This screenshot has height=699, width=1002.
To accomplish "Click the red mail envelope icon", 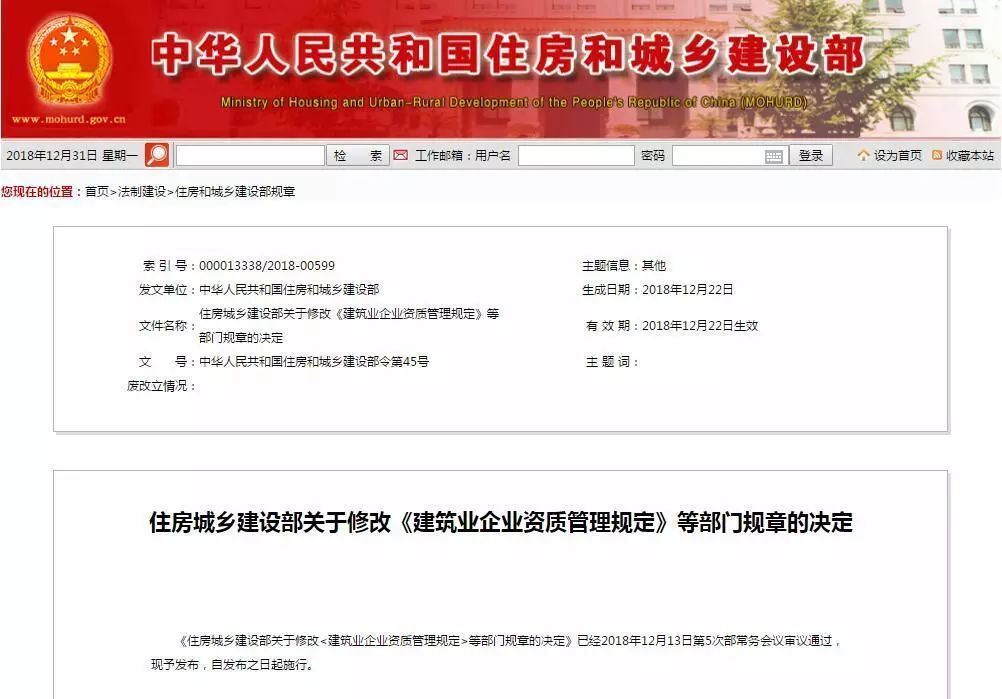I will (401, 155).
